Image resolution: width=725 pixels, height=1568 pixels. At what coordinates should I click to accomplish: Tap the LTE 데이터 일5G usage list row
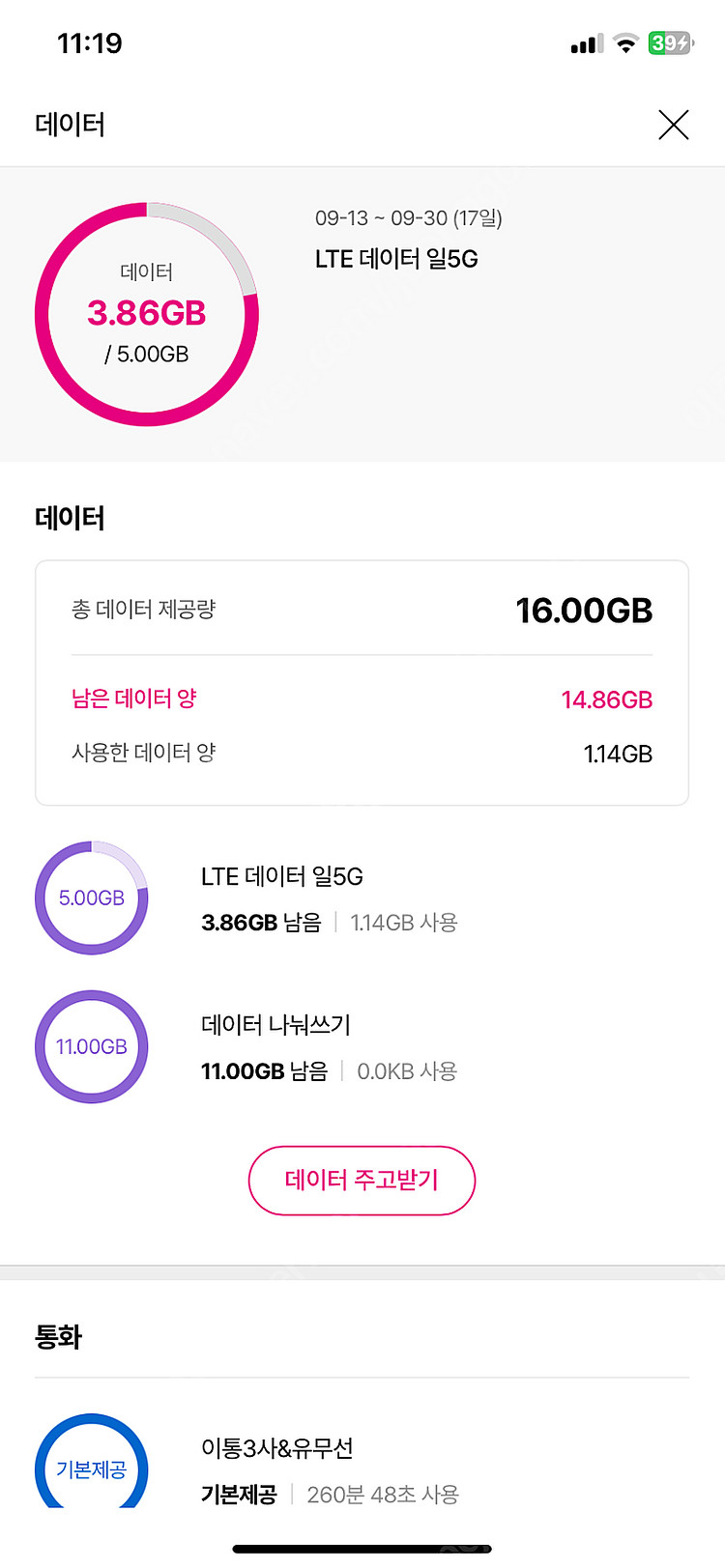pyautogui.click(x=329, y=898)
